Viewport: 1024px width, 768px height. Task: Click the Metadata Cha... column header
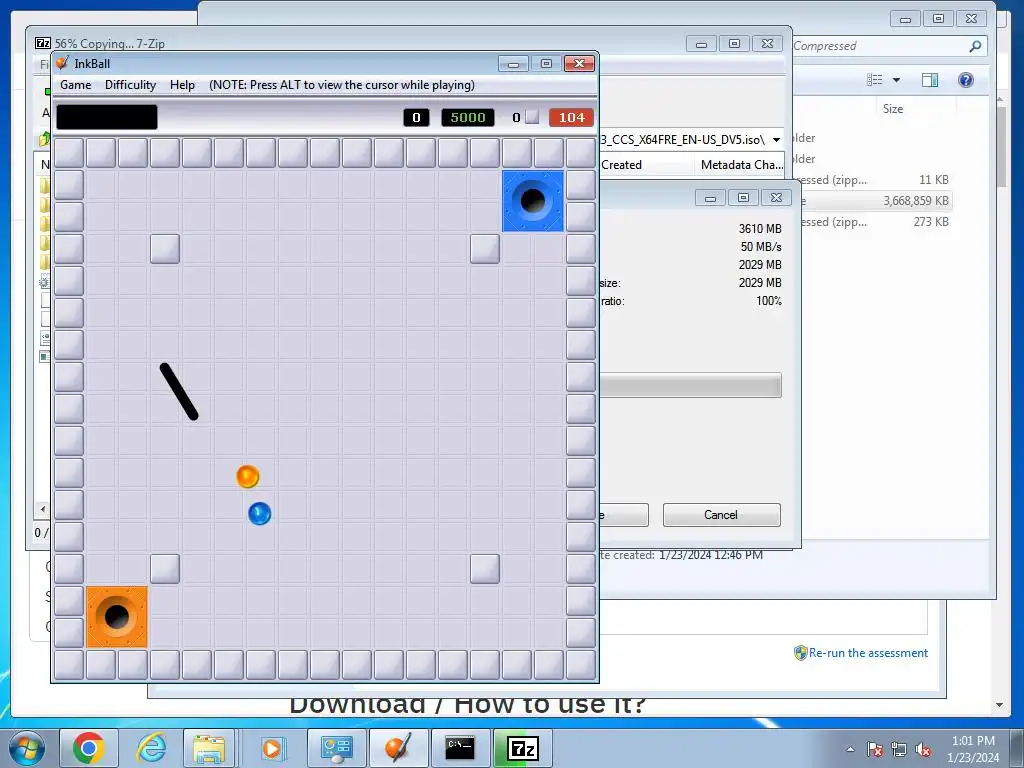[741, 165]
